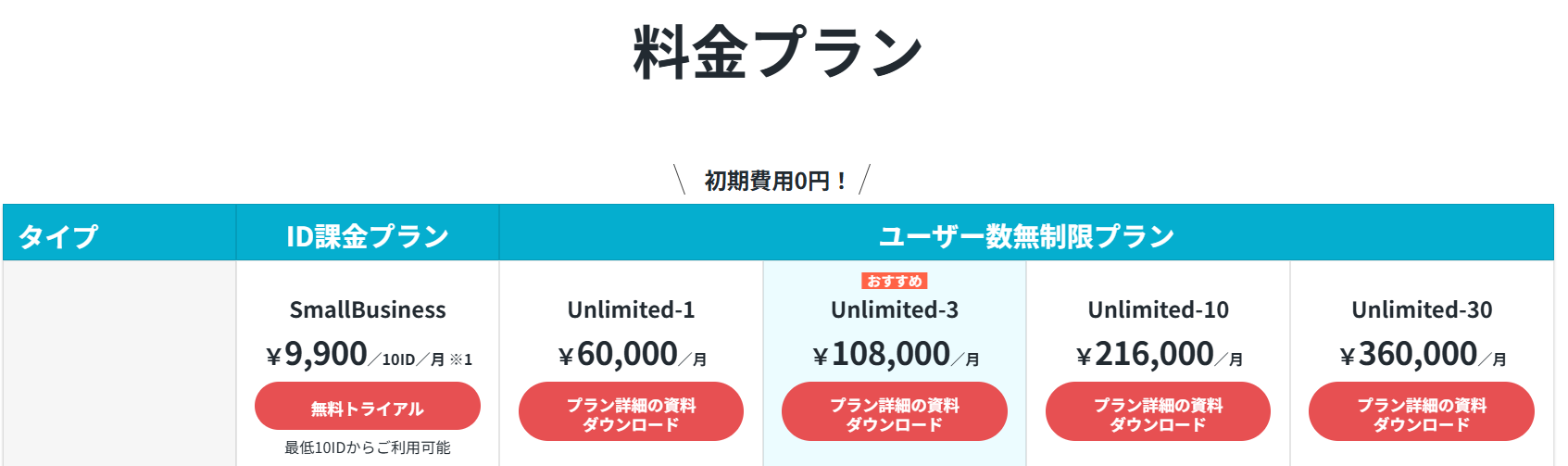
Task: Select the ユーザー数無制限プラン header
Action: (x=1026, y=236)
